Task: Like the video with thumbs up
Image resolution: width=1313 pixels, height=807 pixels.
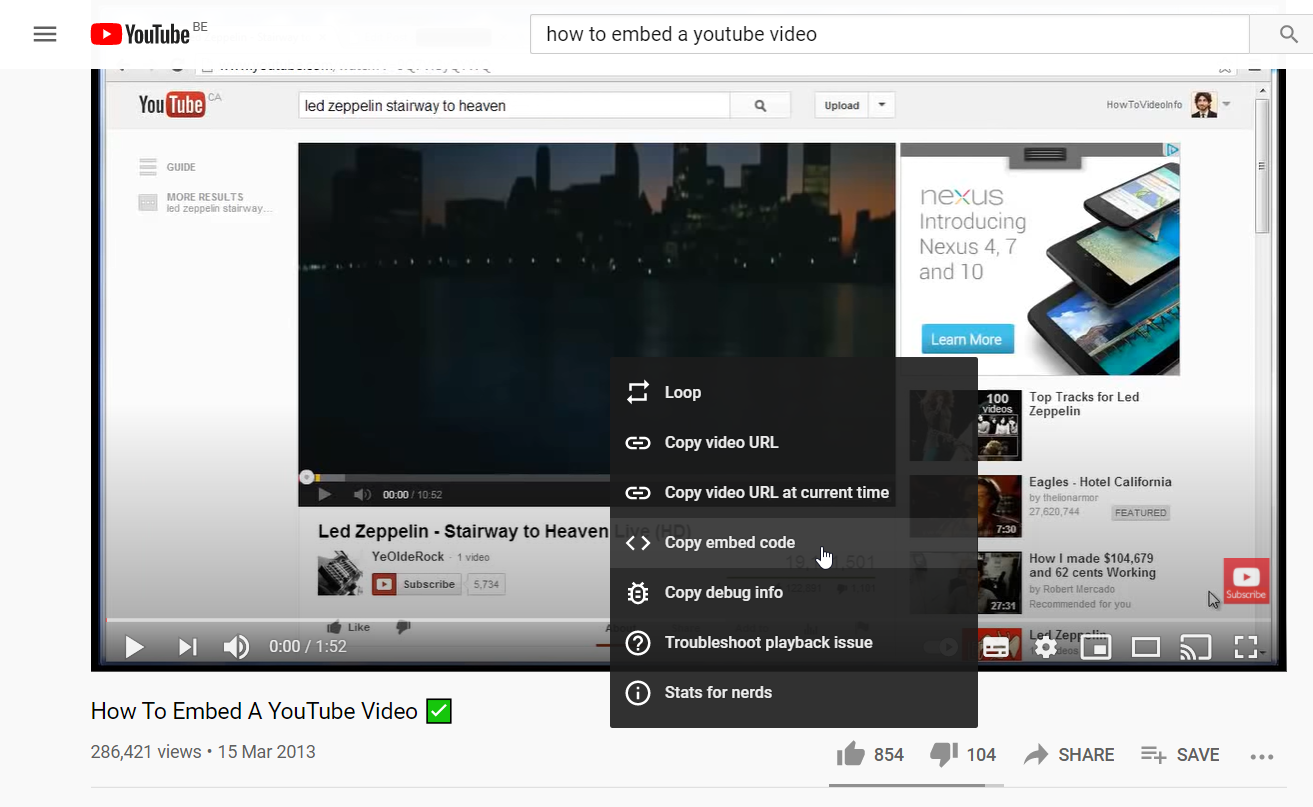Action: click(851, 755)
